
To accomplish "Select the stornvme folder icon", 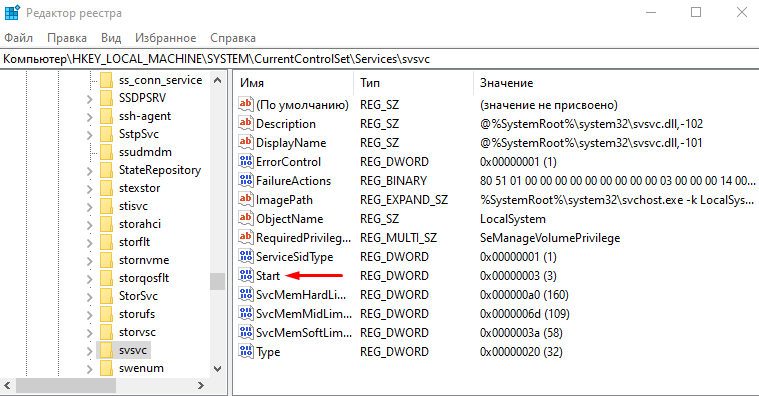I will click(x=106, y=260).
